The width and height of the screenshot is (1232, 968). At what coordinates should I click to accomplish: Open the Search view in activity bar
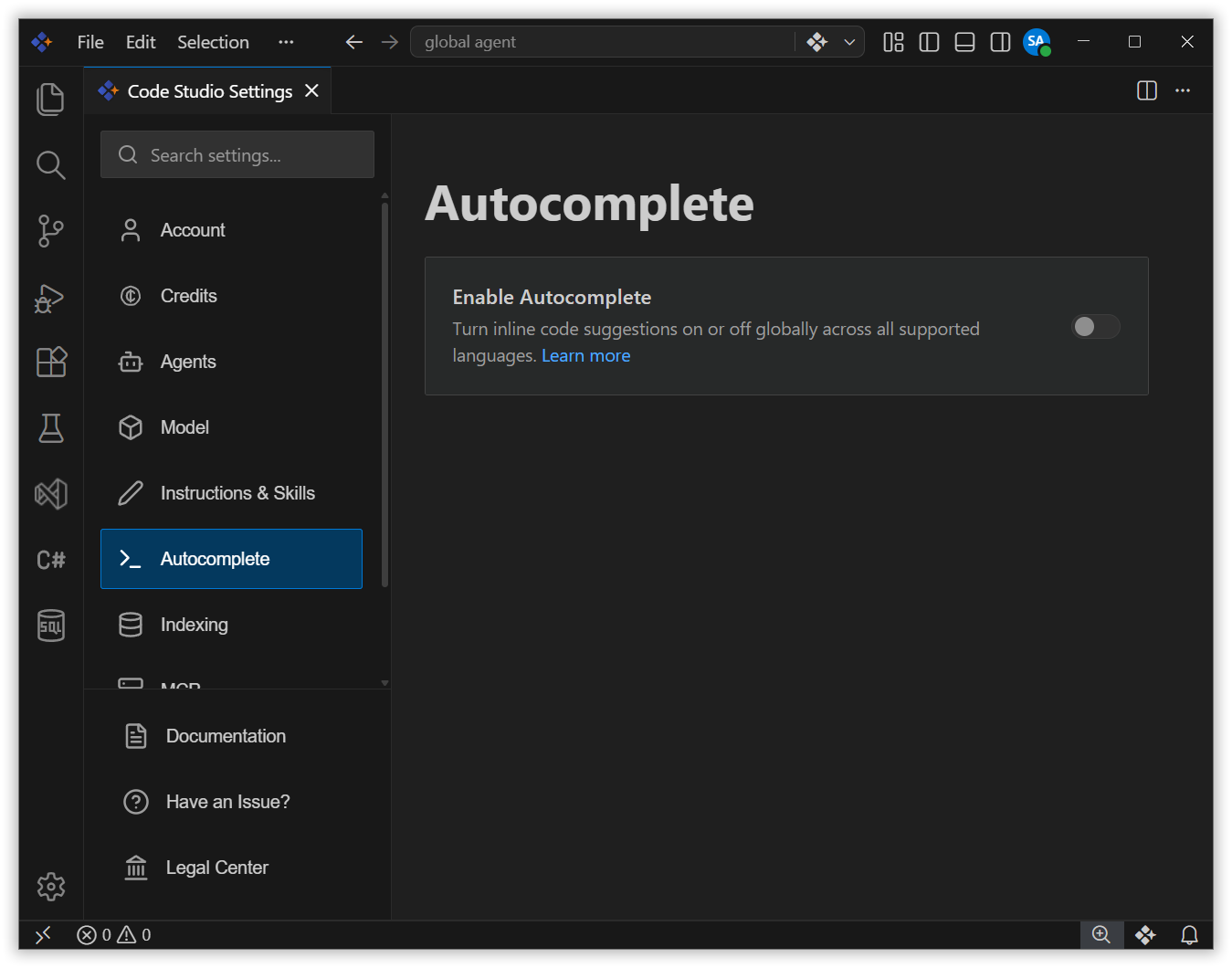pos(50,165)
